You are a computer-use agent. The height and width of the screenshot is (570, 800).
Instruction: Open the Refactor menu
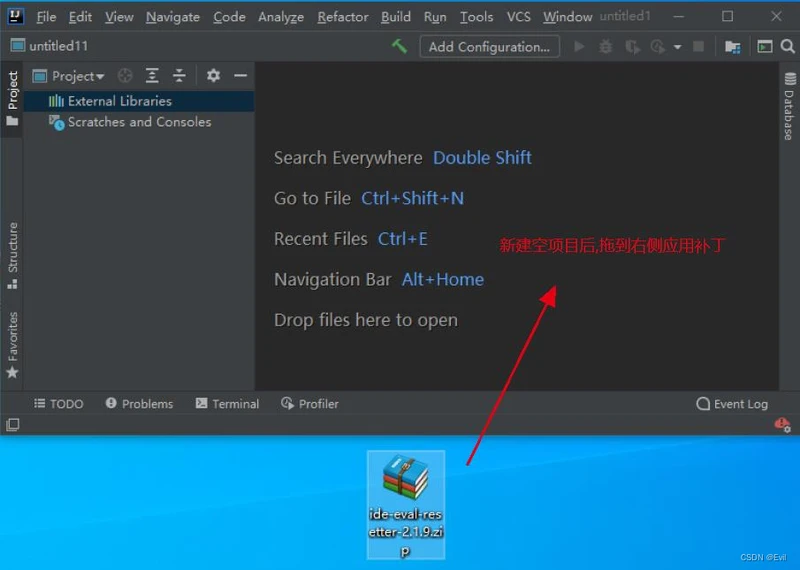coord(342,17)
